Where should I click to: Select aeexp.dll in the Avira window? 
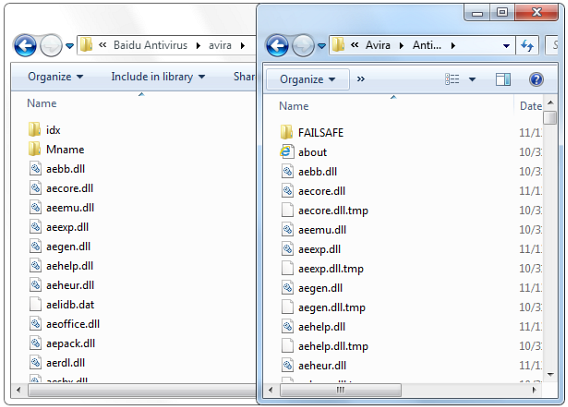pyautogui.click(x=311, y=249)
